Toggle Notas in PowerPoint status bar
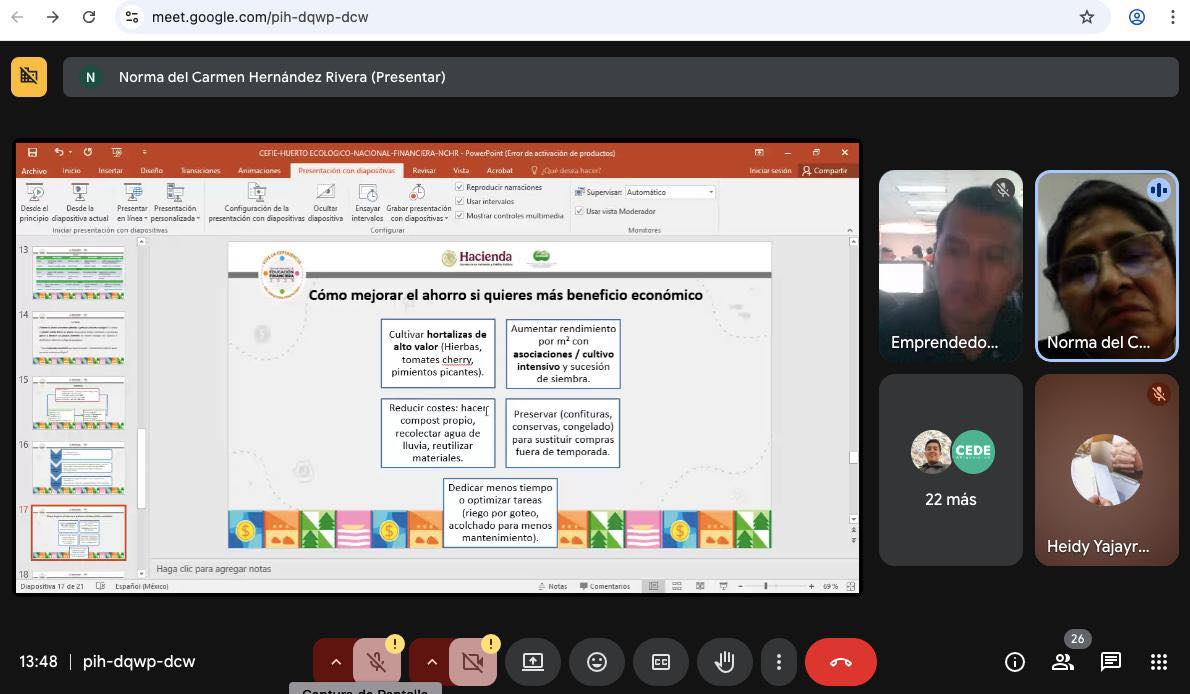Image resolution: width=1190 pixels, height=694 pixels. click(552, 586)
